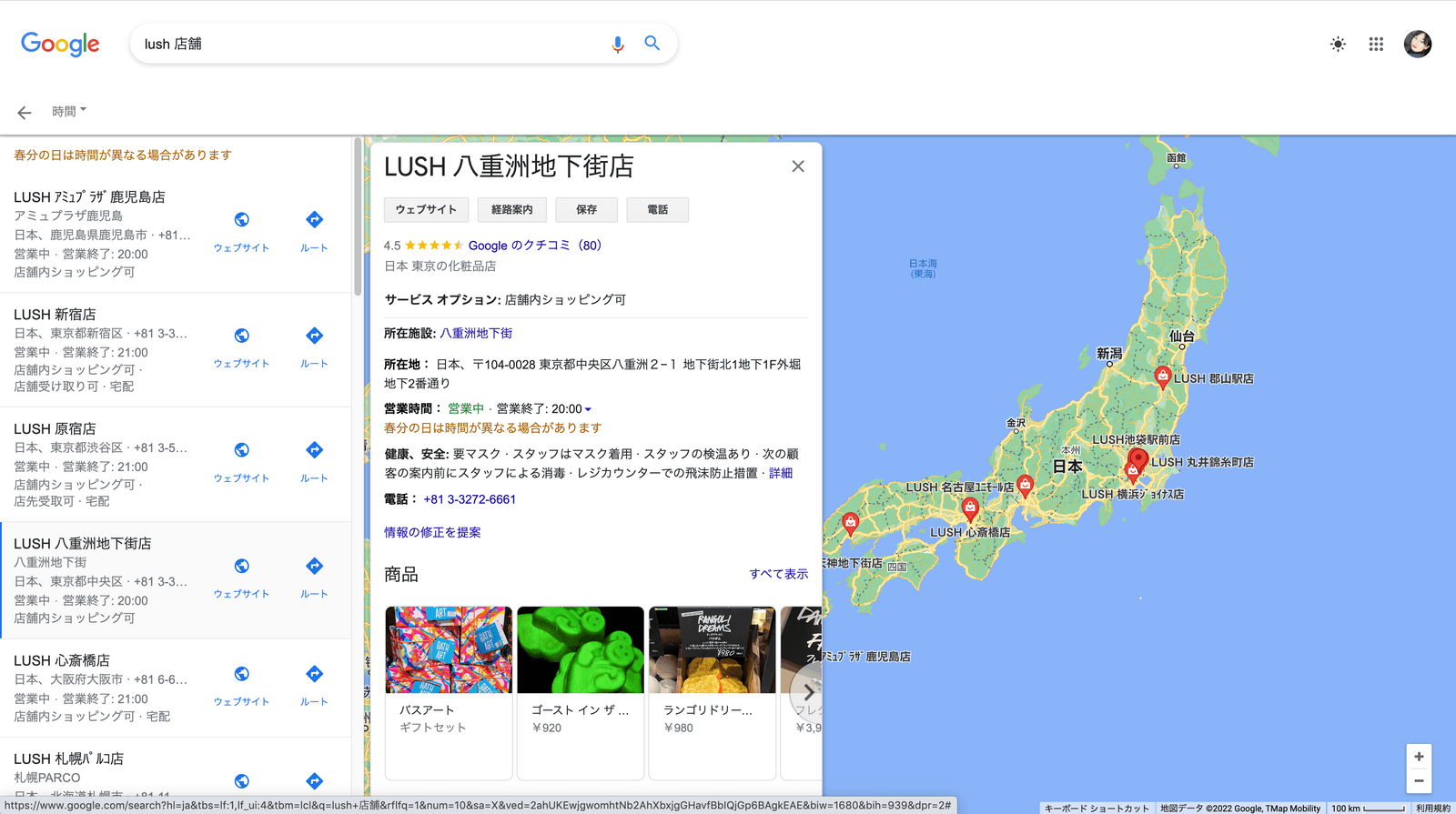Zoom in on the map
Image resolution: width=1456 pixels, height=814 pixels.
[1418, 757]
